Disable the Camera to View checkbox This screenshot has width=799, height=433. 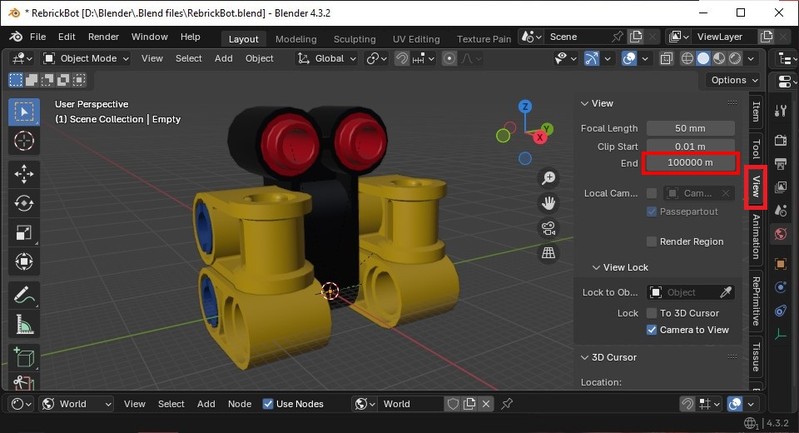click(652, 329)
